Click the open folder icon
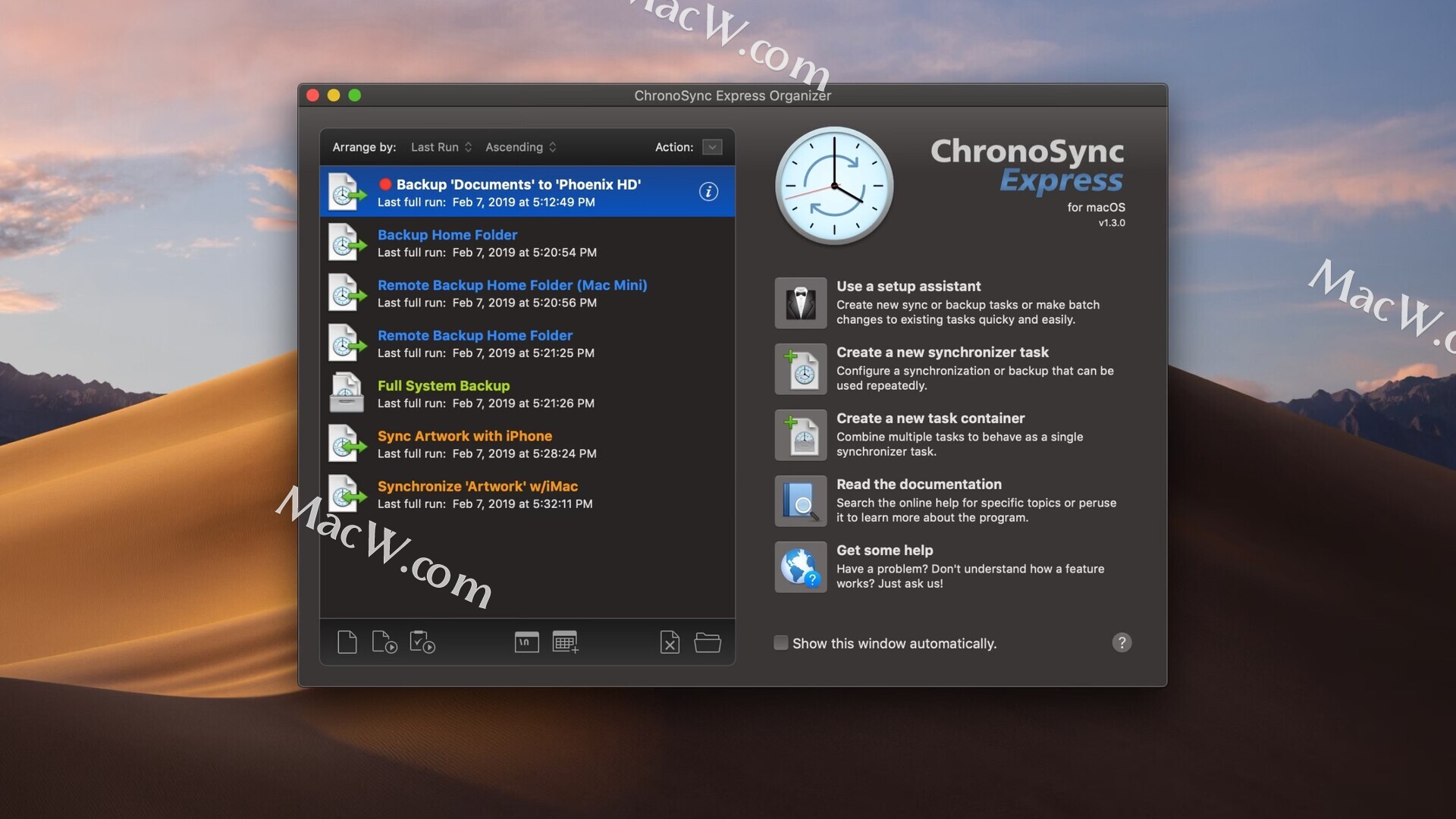 coord(708,642)
